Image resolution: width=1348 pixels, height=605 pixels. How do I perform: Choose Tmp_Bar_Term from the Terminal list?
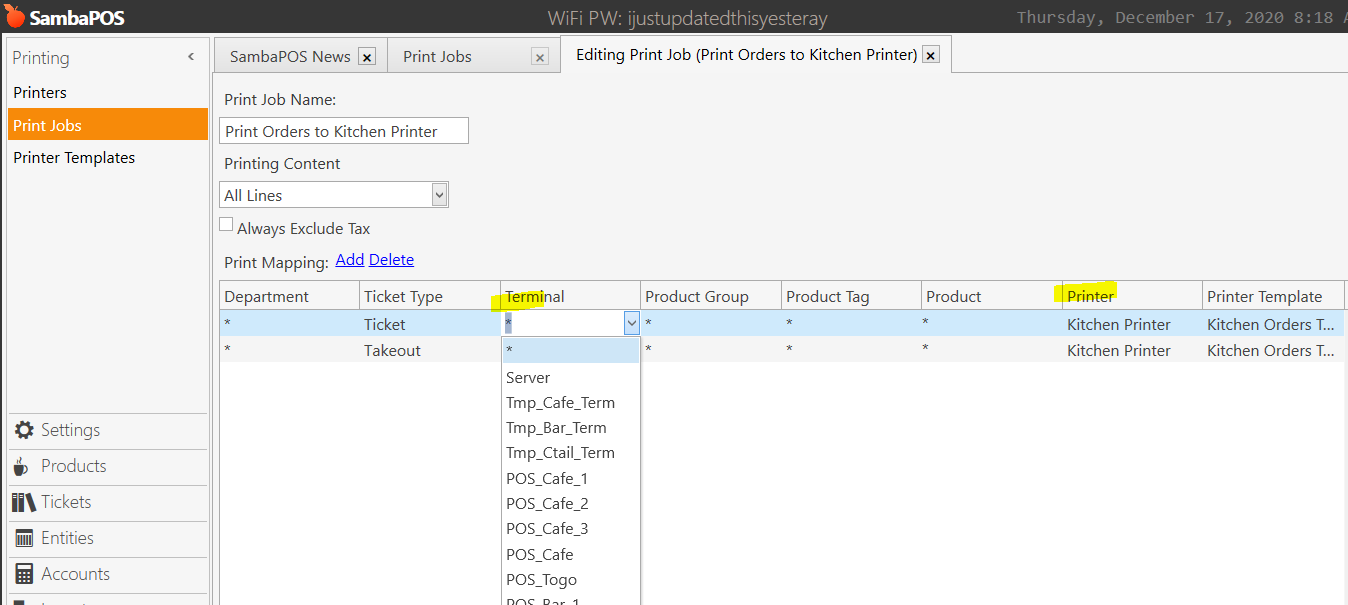pyautogui.click(x=570, y=428)
